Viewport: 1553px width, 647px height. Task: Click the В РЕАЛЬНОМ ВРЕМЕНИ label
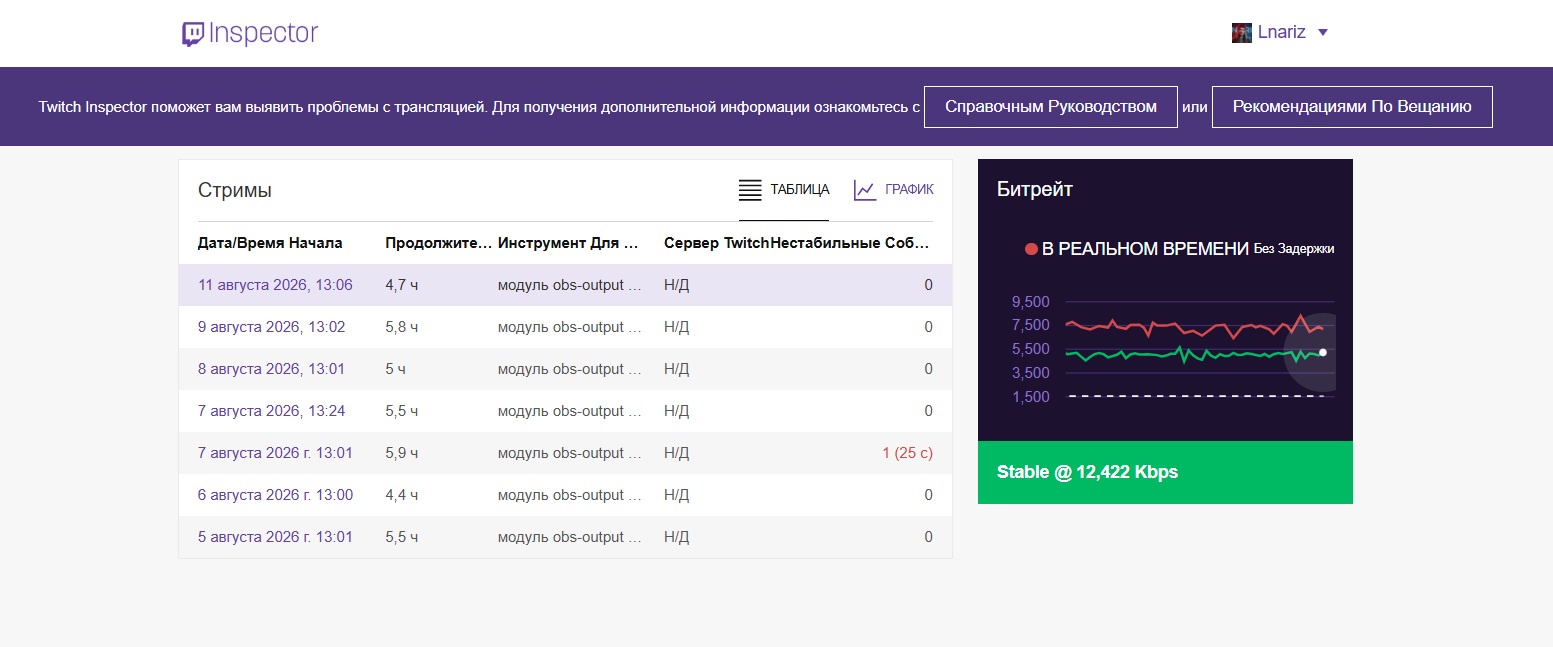1145,249
